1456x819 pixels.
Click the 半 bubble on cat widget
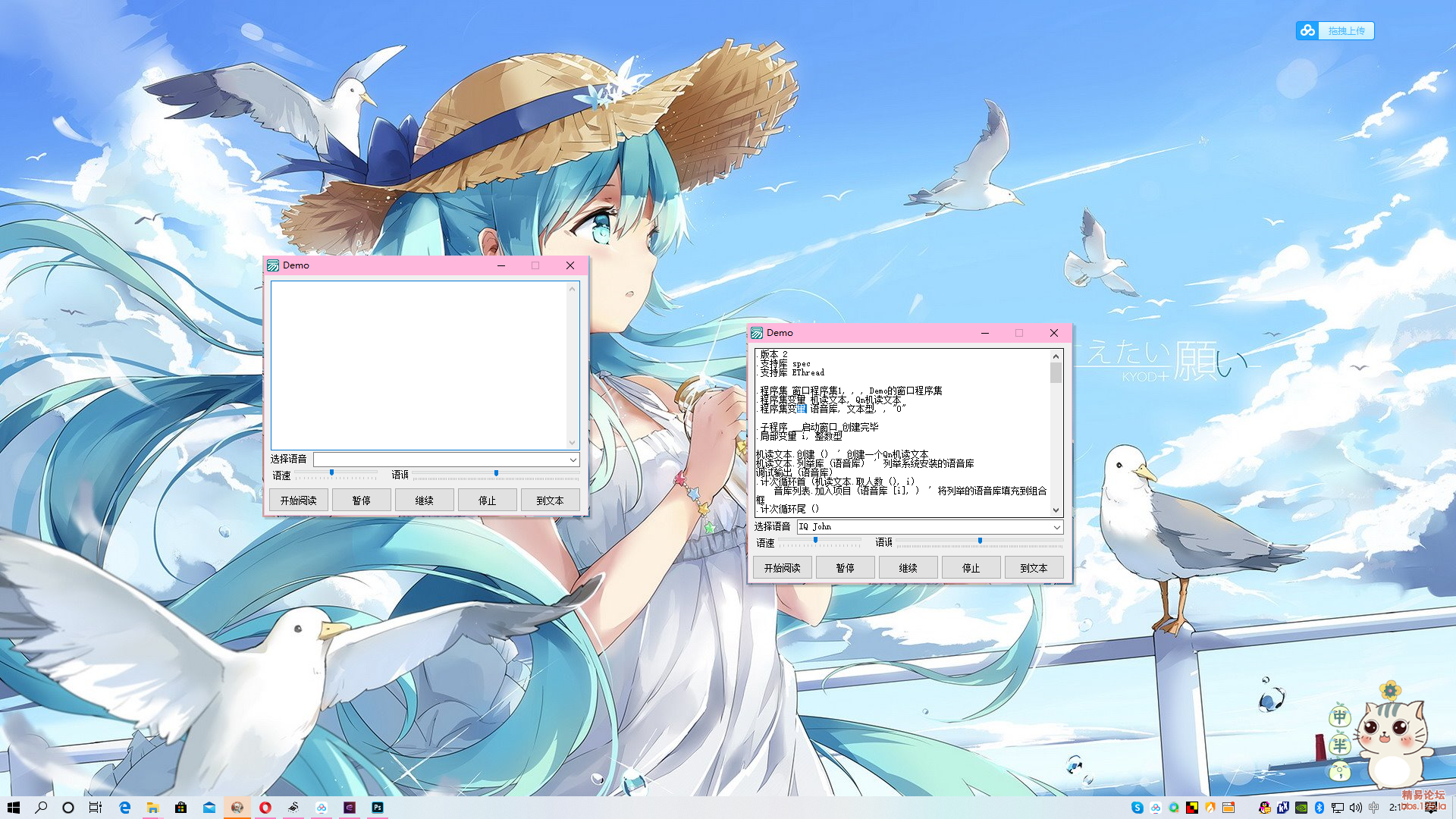(1340, 745)
